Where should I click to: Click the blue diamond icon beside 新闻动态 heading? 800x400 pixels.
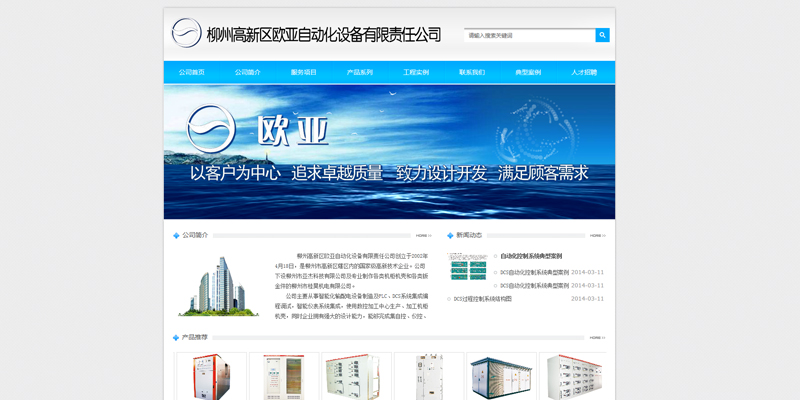tap(451, 236)
